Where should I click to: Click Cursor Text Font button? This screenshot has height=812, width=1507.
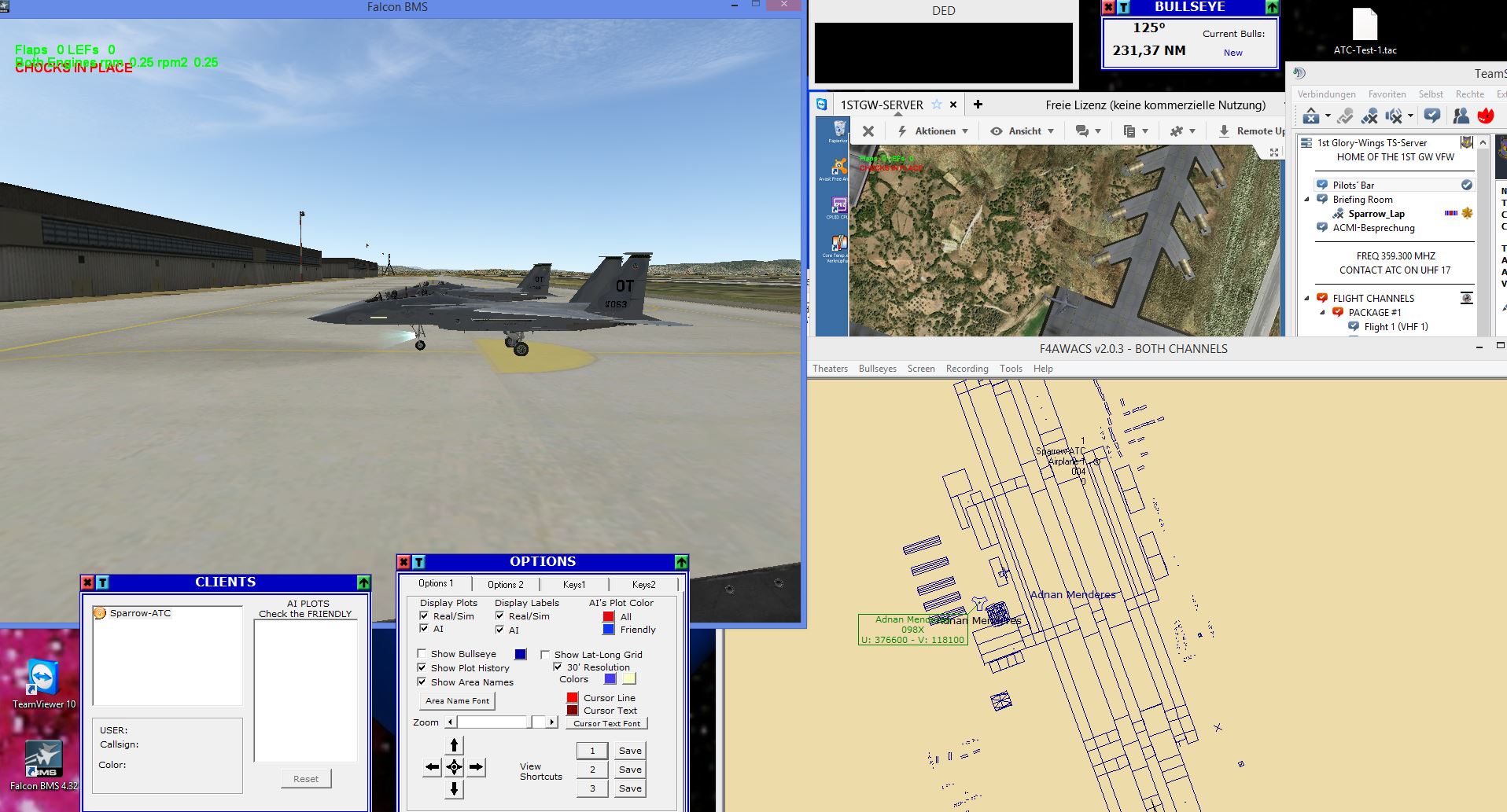point(606,723)
